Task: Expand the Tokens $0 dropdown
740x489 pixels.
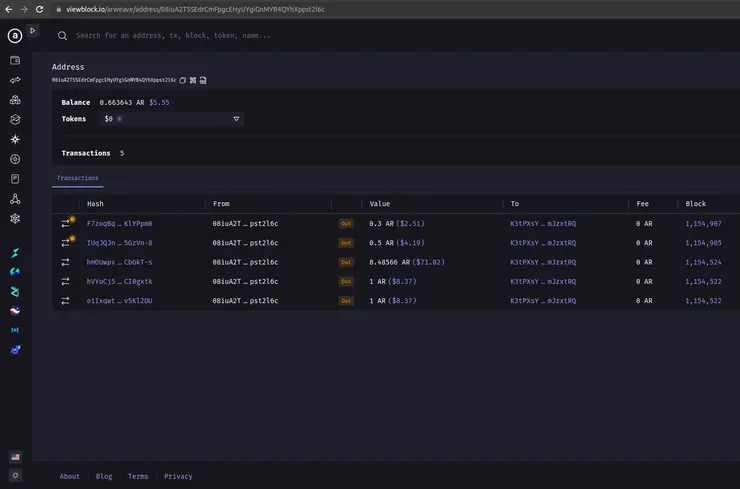Action: tap(172, 119)
